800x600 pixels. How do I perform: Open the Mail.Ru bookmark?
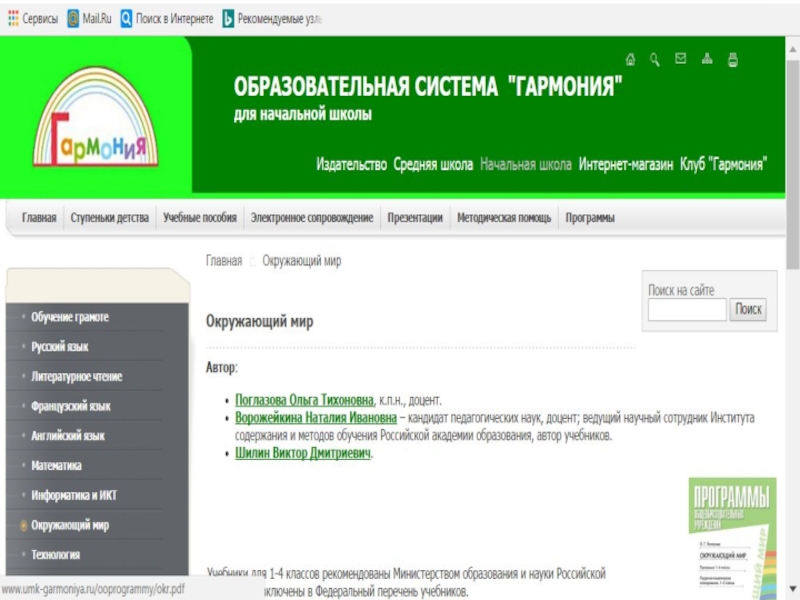coord(90,19)
